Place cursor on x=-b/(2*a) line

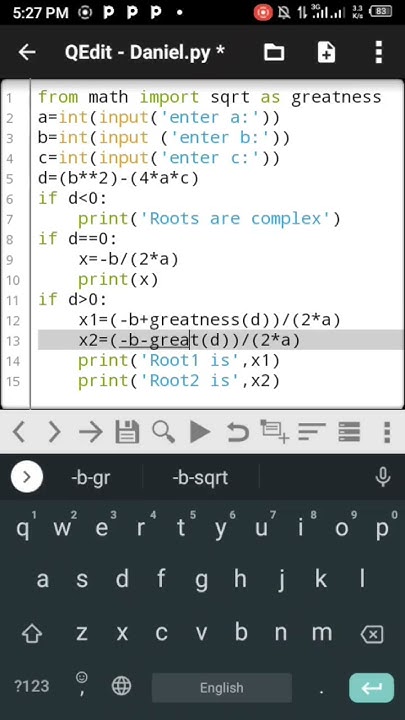[128, 259]
